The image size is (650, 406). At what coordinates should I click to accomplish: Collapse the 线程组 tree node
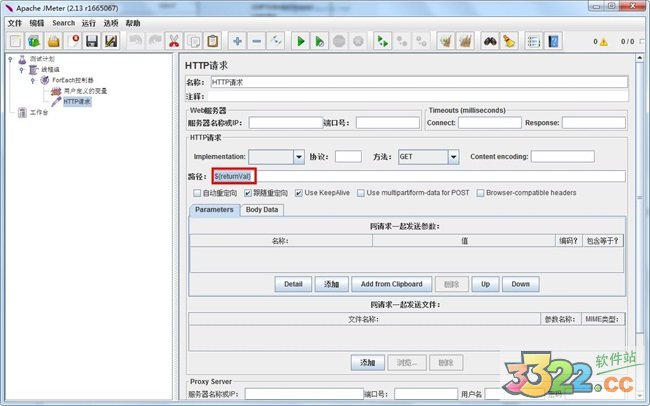pos(22,70)
